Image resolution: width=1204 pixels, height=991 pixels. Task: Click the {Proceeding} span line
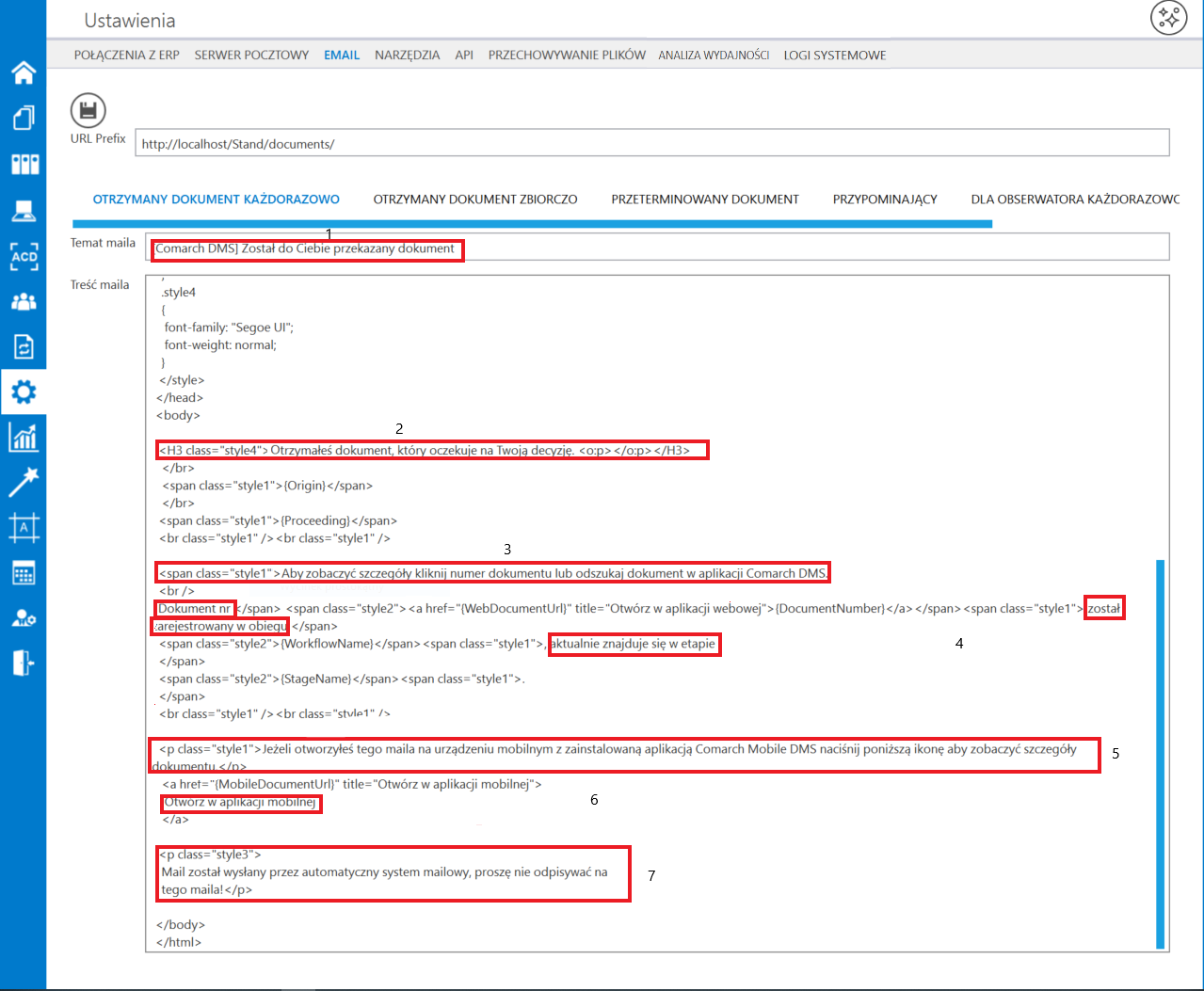pyautogui.click(x=279, y=520)
